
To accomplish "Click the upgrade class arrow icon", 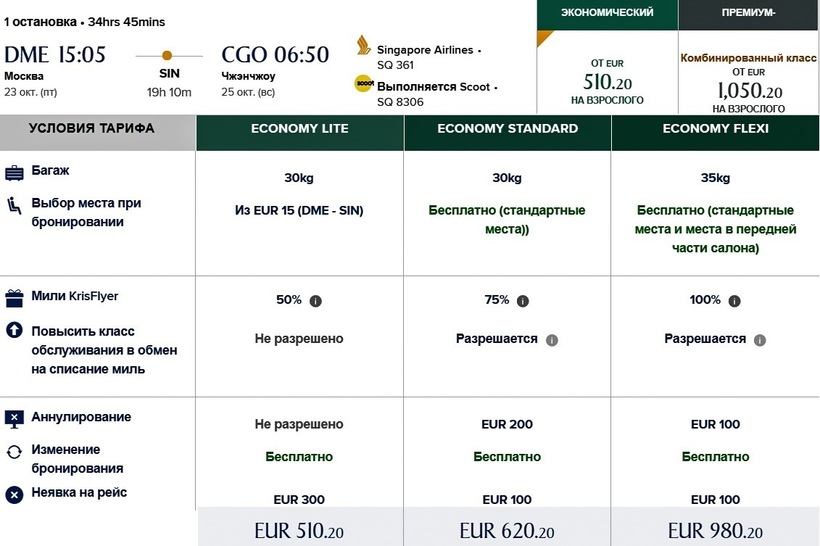I will pyautogui.click(x=14, y=330).
